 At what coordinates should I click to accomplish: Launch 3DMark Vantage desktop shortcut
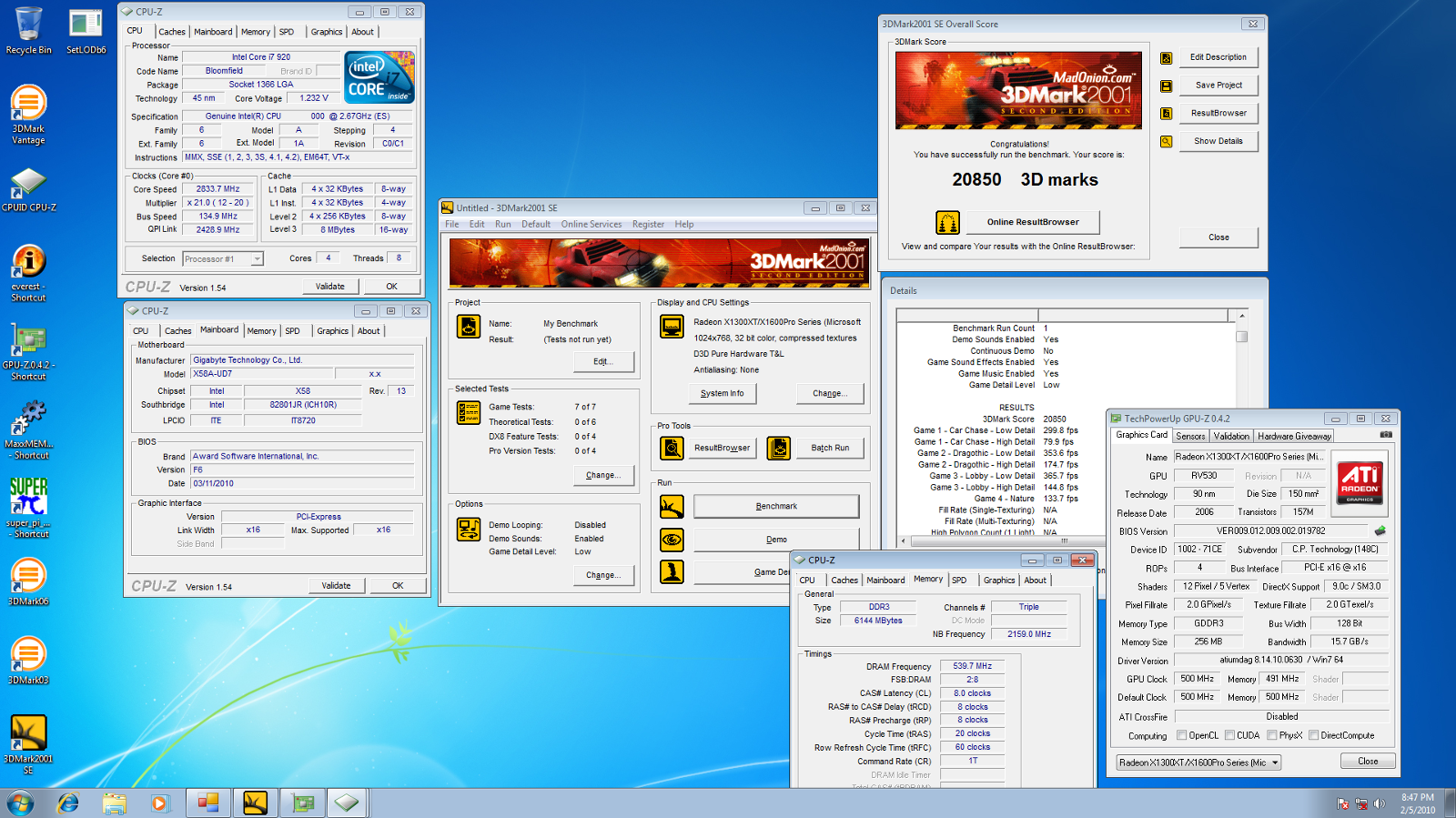[28, 115]
